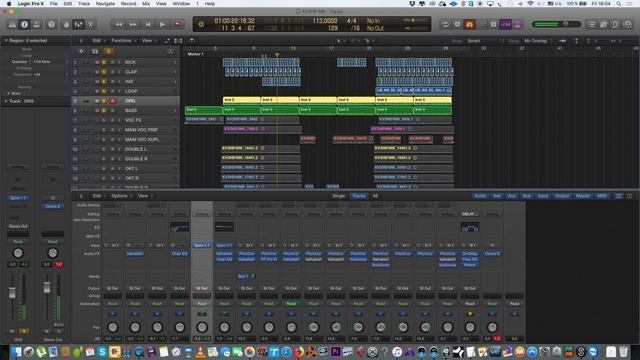Mute the KICK track

coord(97,62)
